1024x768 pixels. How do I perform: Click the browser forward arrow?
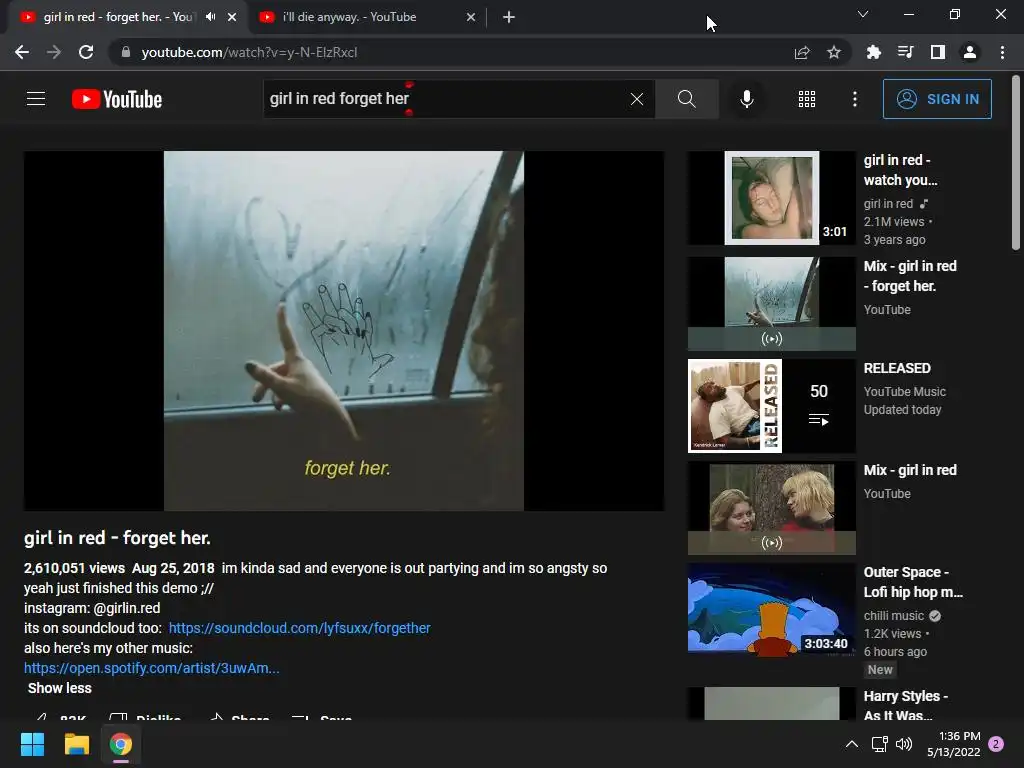54,52
